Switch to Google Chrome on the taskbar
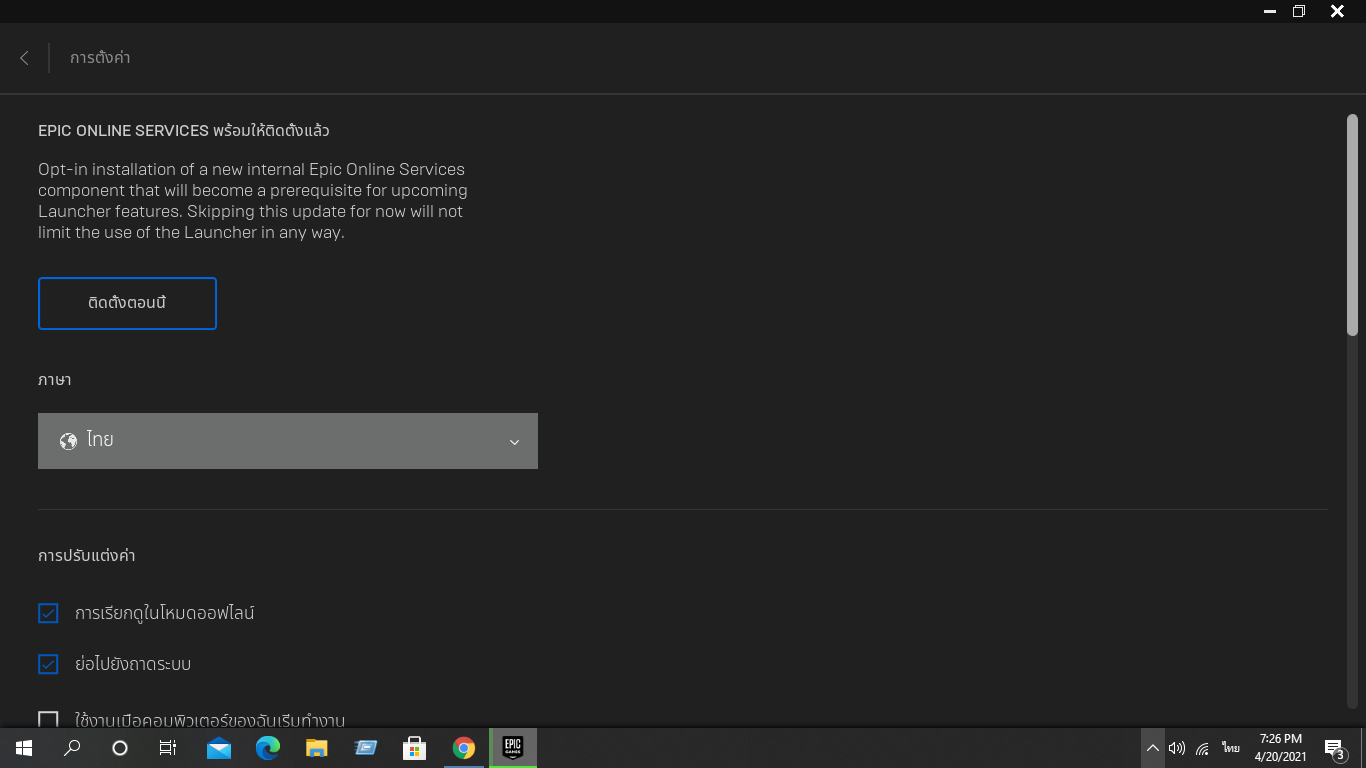The height and width of the screenshot is (768, 1366). pos(464,748)
